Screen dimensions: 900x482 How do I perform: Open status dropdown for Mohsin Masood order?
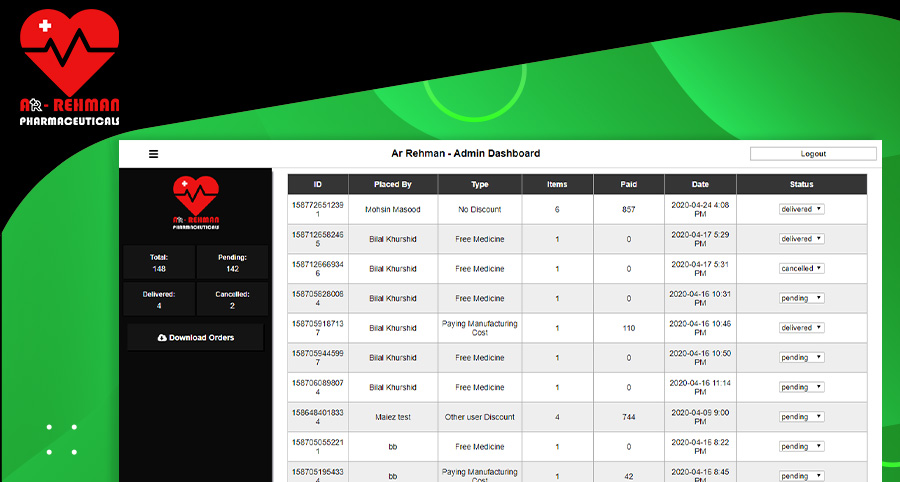pyautogui.click(x=801, y=209)
